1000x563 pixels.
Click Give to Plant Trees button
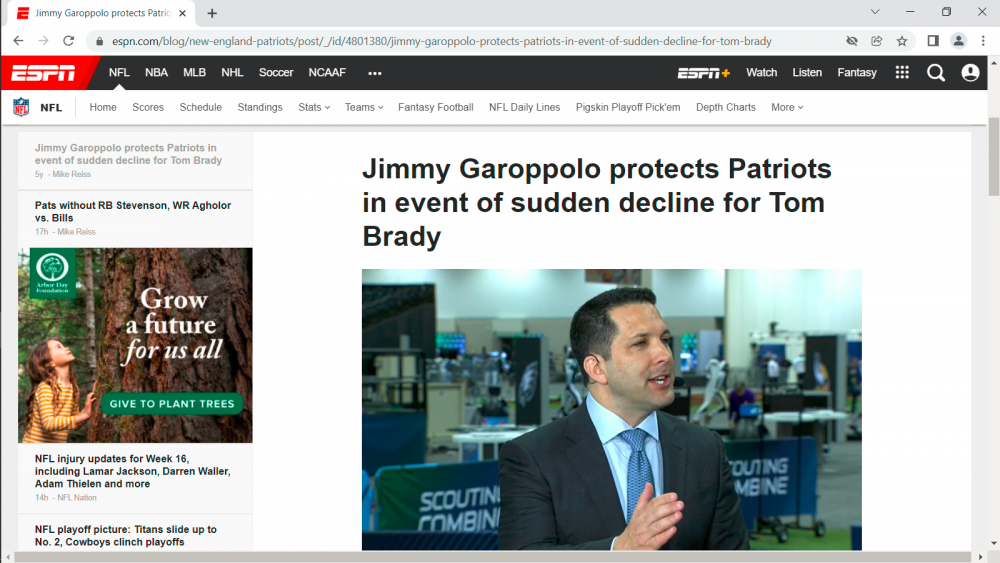coord(171,404)
